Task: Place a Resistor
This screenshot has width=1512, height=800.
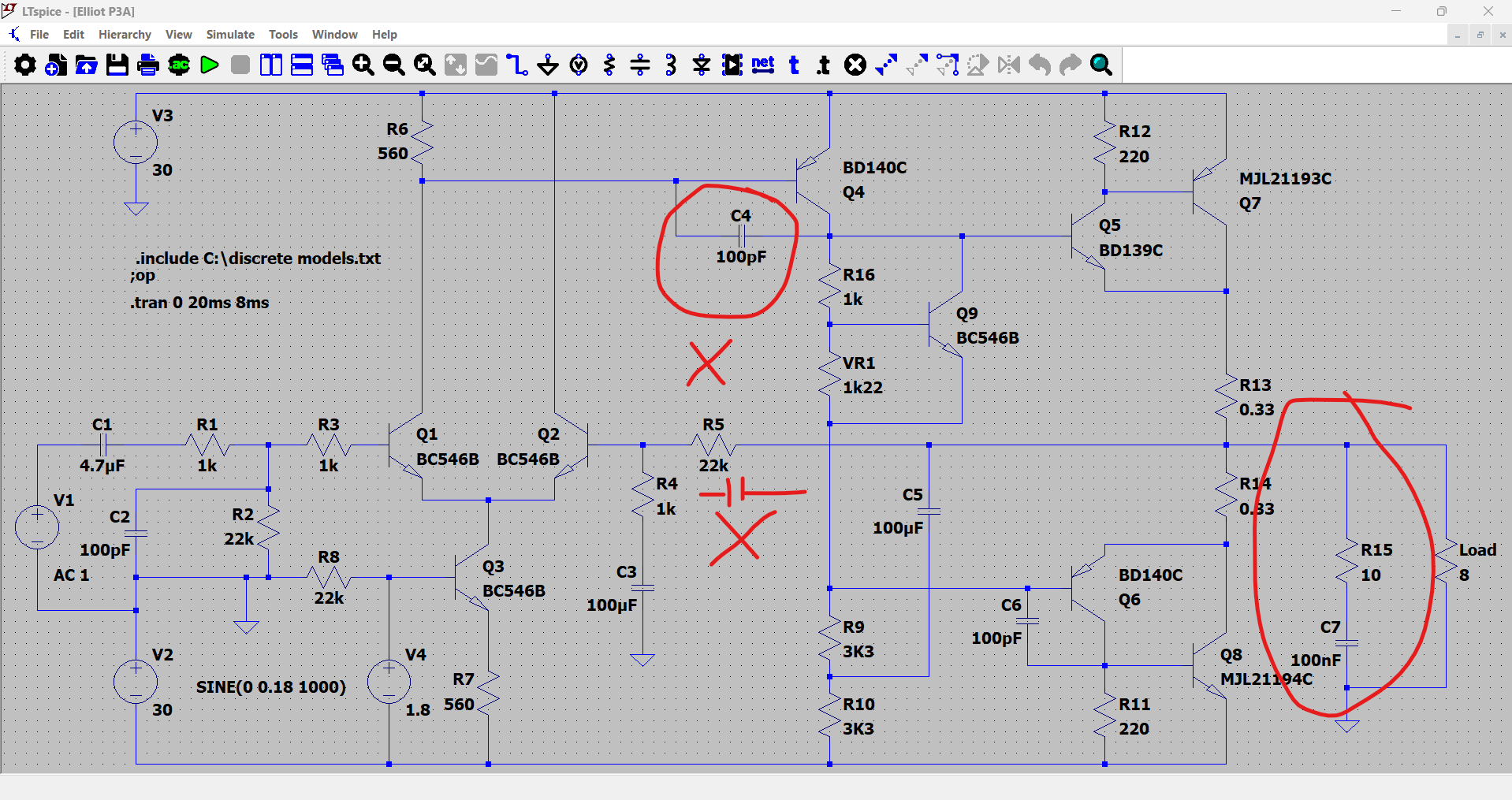Action: tap(609, 65)
